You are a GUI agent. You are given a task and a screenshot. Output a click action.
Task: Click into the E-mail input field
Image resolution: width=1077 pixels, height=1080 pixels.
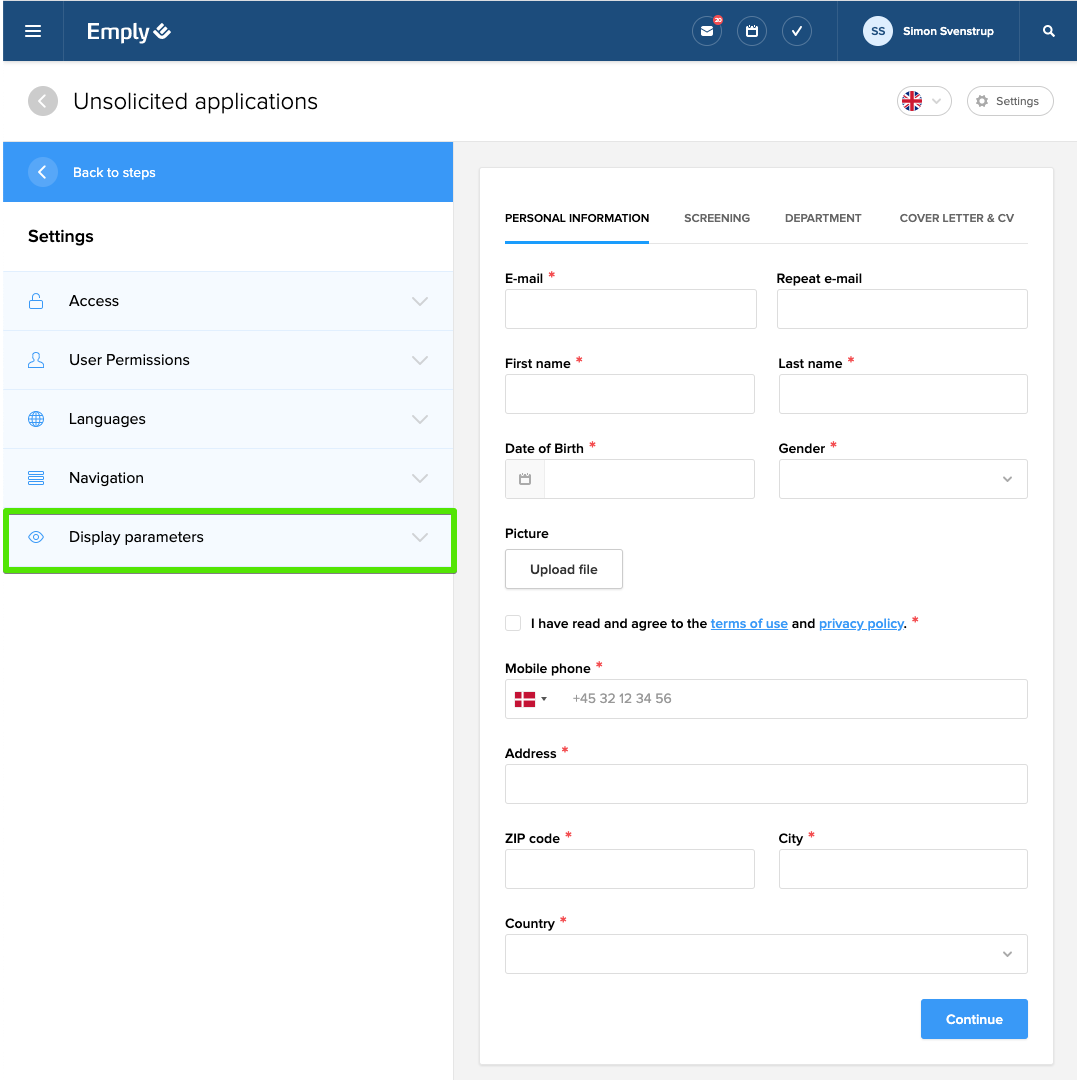coord(630,309)
